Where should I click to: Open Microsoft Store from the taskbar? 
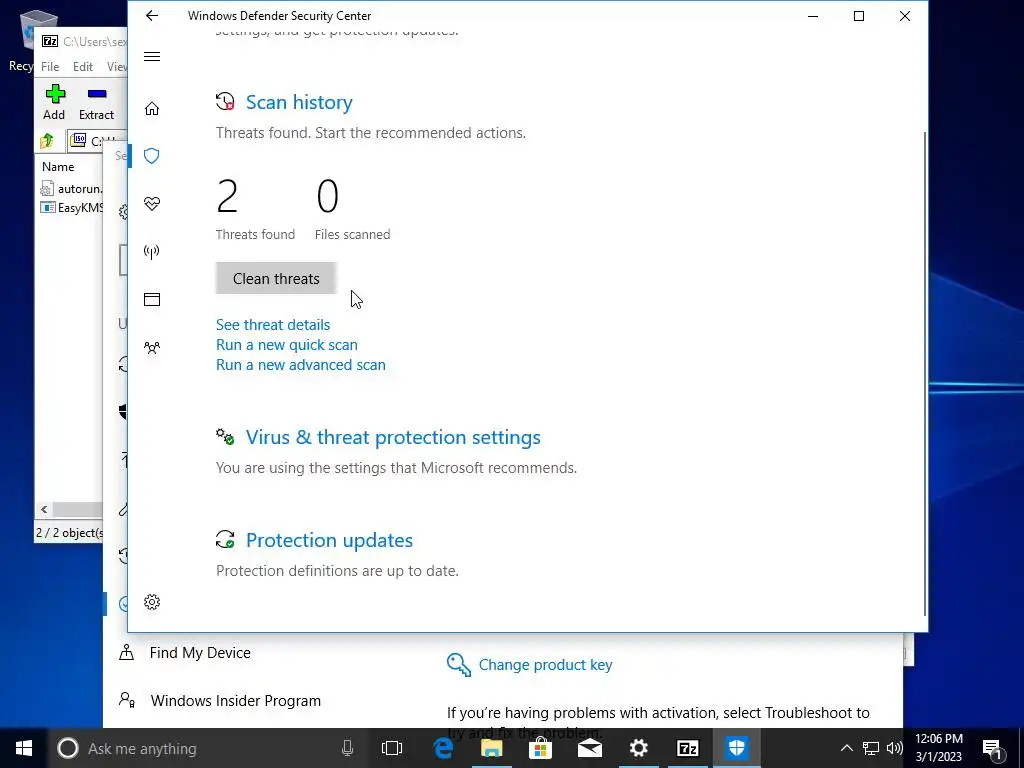541,748
